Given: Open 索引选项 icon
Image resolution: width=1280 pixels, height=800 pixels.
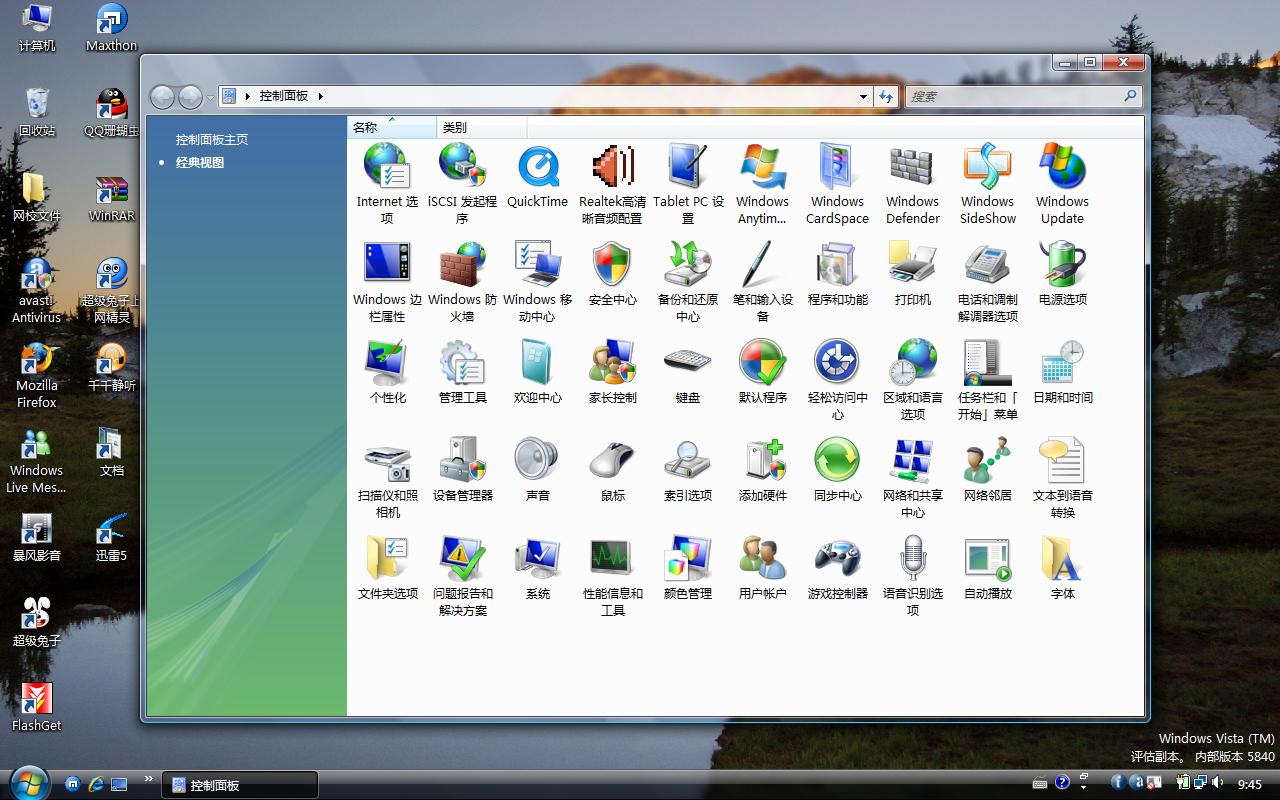Looking at the screenshot, I should point(688,469).
